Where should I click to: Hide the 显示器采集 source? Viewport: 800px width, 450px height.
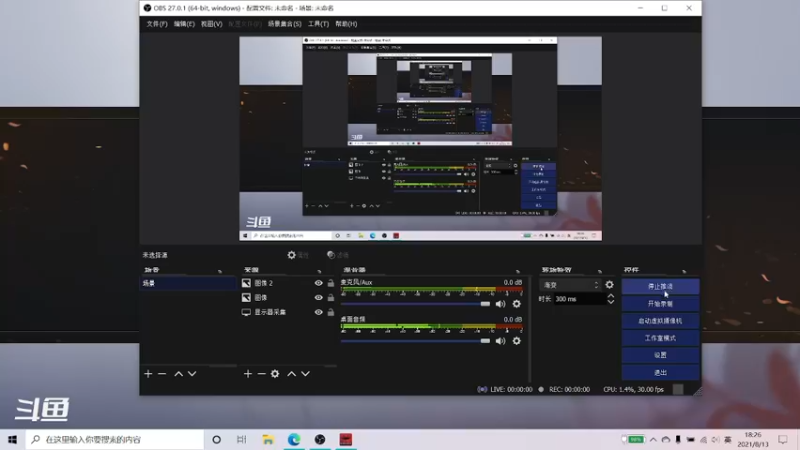coord(318,312)
